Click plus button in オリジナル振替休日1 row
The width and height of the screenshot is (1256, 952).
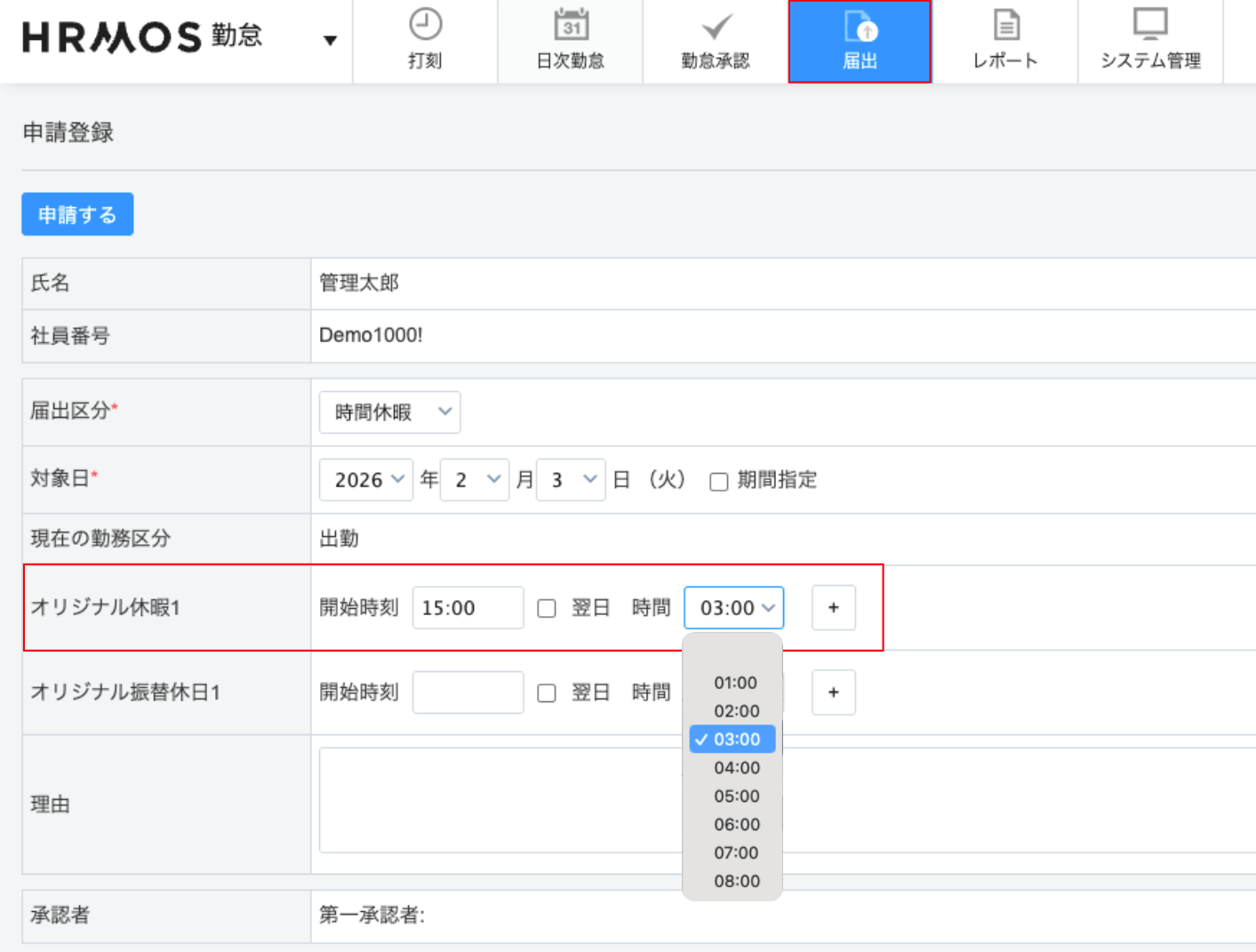tap(833, 692)
